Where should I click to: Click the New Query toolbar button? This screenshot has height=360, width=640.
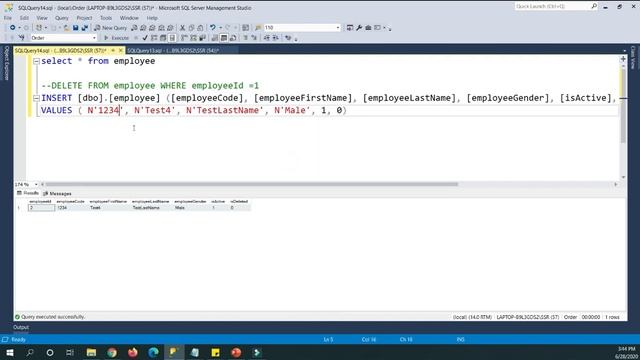pos(110,28)
